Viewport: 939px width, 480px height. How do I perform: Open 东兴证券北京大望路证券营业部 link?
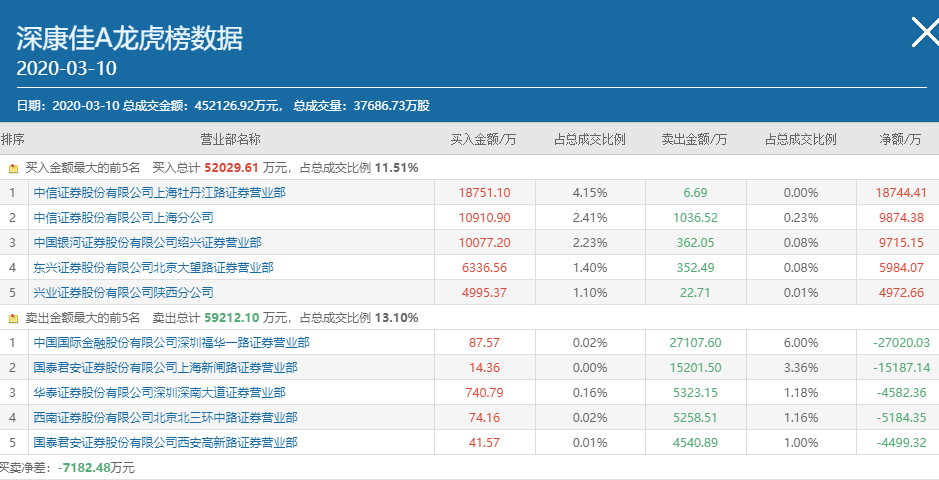click(154, 267)
